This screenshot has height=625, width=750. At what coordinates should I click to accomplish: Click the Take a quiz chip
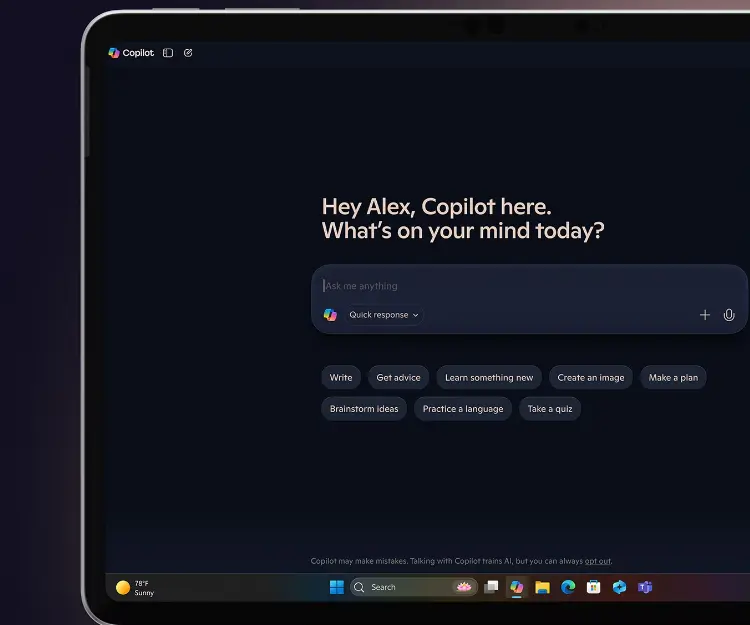550,409
